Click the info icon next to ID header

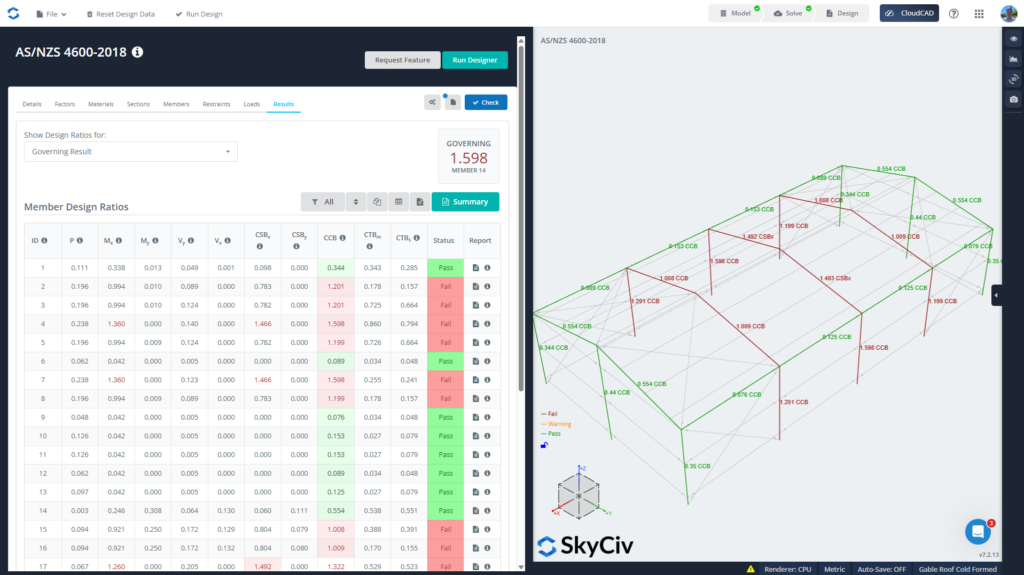coord(44,240)
